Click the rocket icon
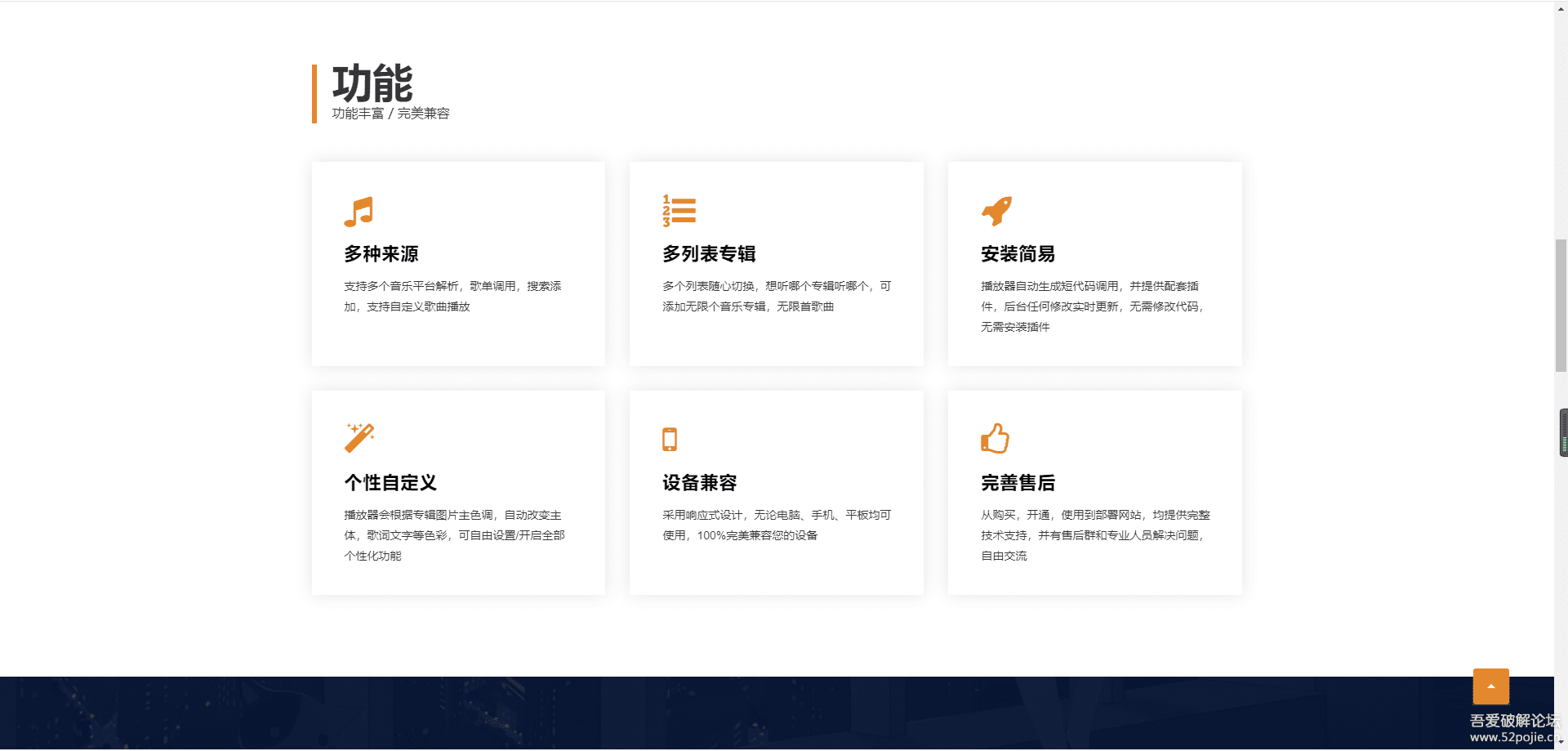1568x751 pixels. [996, 211]
